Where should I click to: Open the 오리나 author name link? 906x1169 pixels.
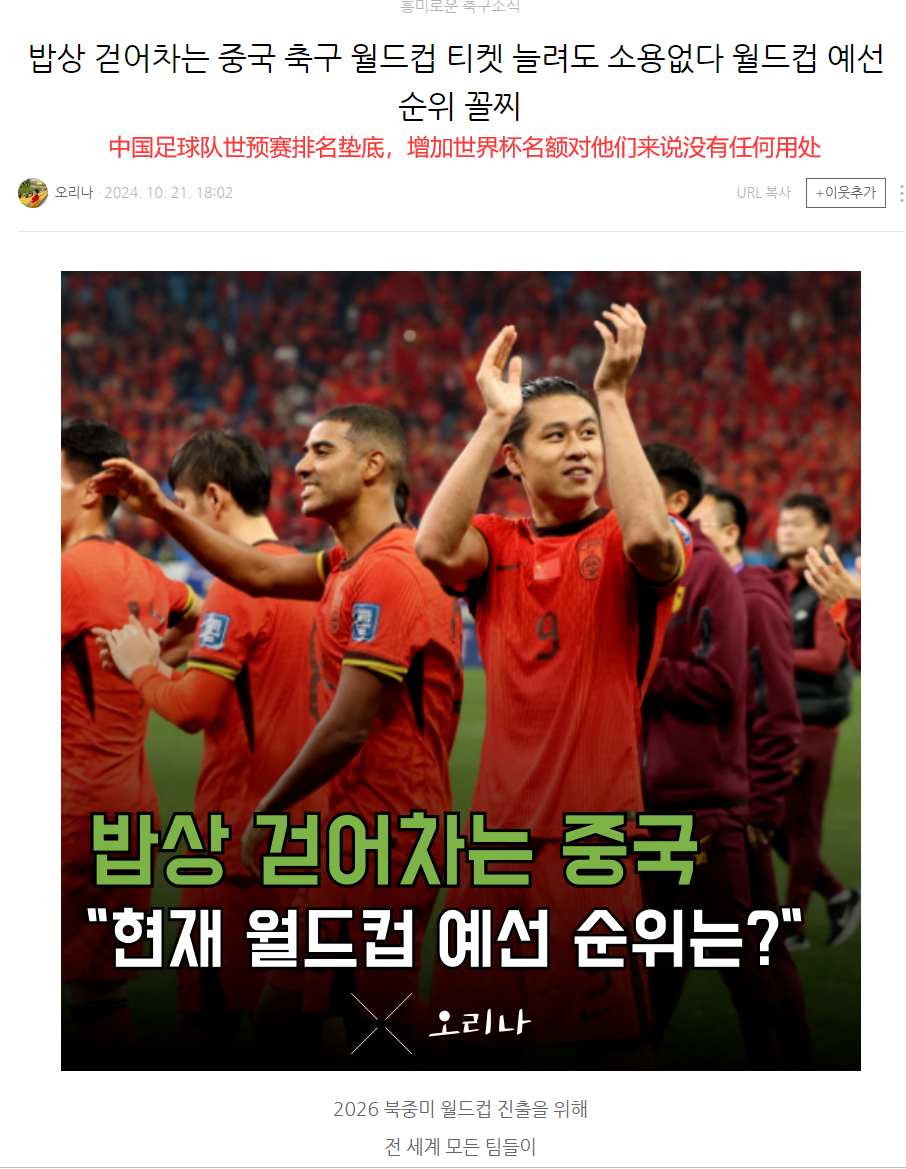click(74, 192)
